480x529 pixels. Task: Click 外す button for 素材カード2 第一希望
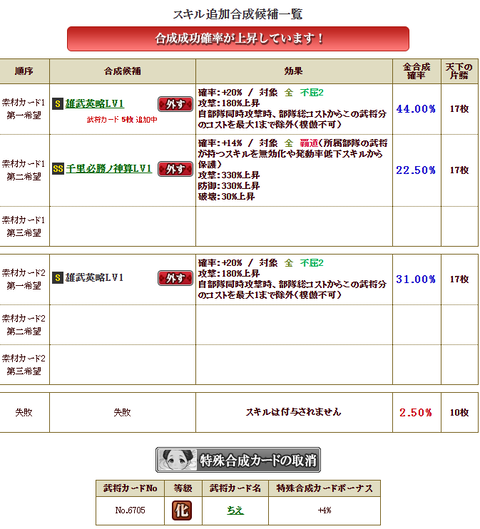click(x=175, y=278)
